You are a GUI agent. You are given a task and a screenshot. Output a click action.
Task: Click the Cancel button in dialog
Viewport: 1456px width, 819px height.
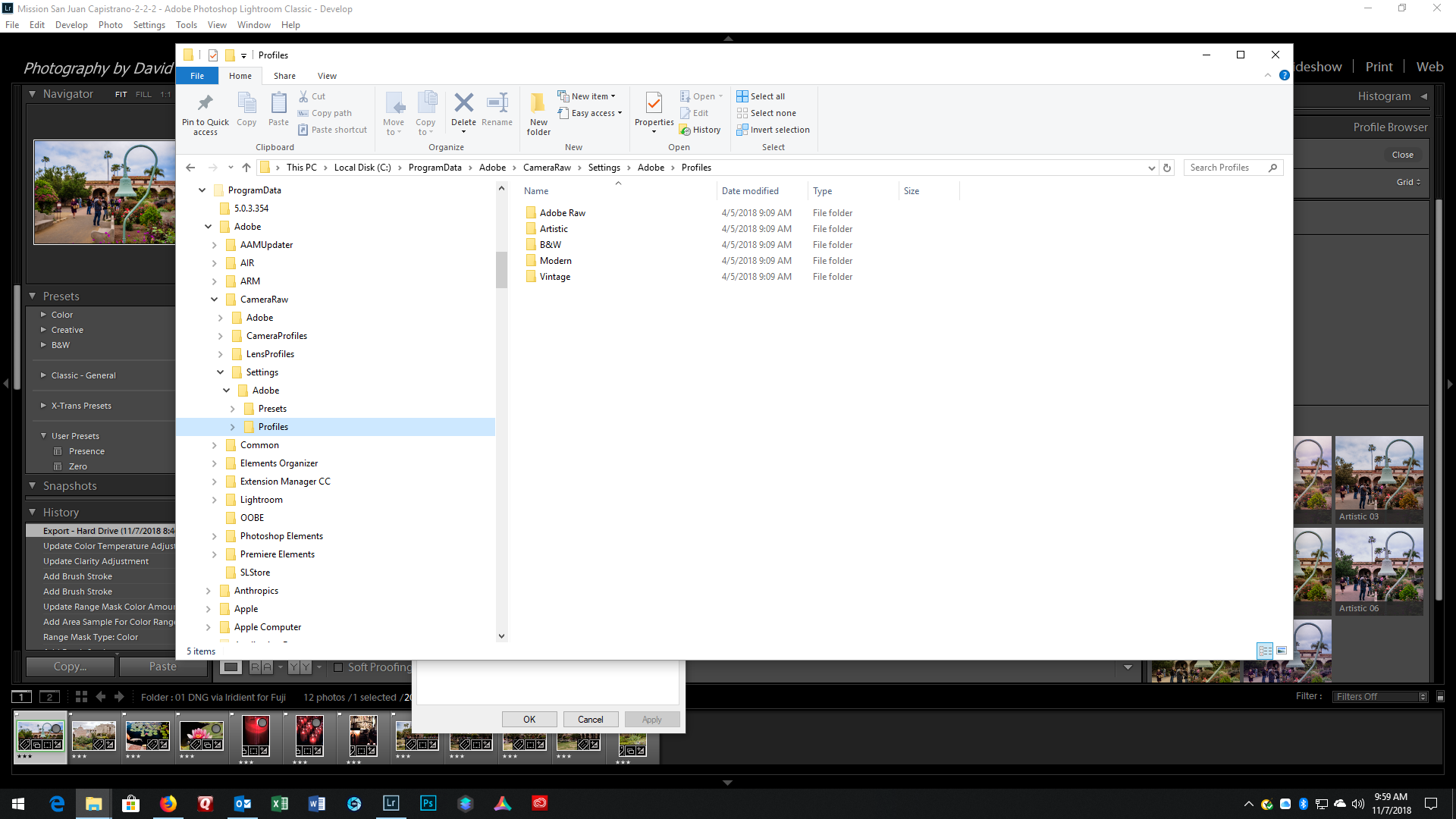point(590,719)
